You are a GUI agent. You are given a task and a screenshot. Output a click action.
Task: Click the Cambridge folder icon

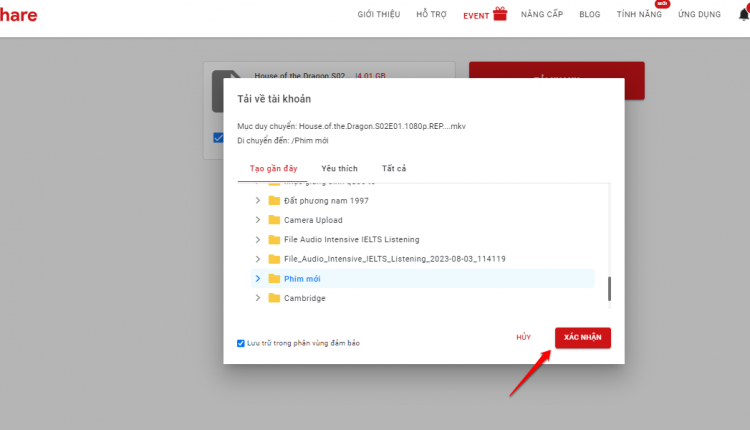point(274,298)
